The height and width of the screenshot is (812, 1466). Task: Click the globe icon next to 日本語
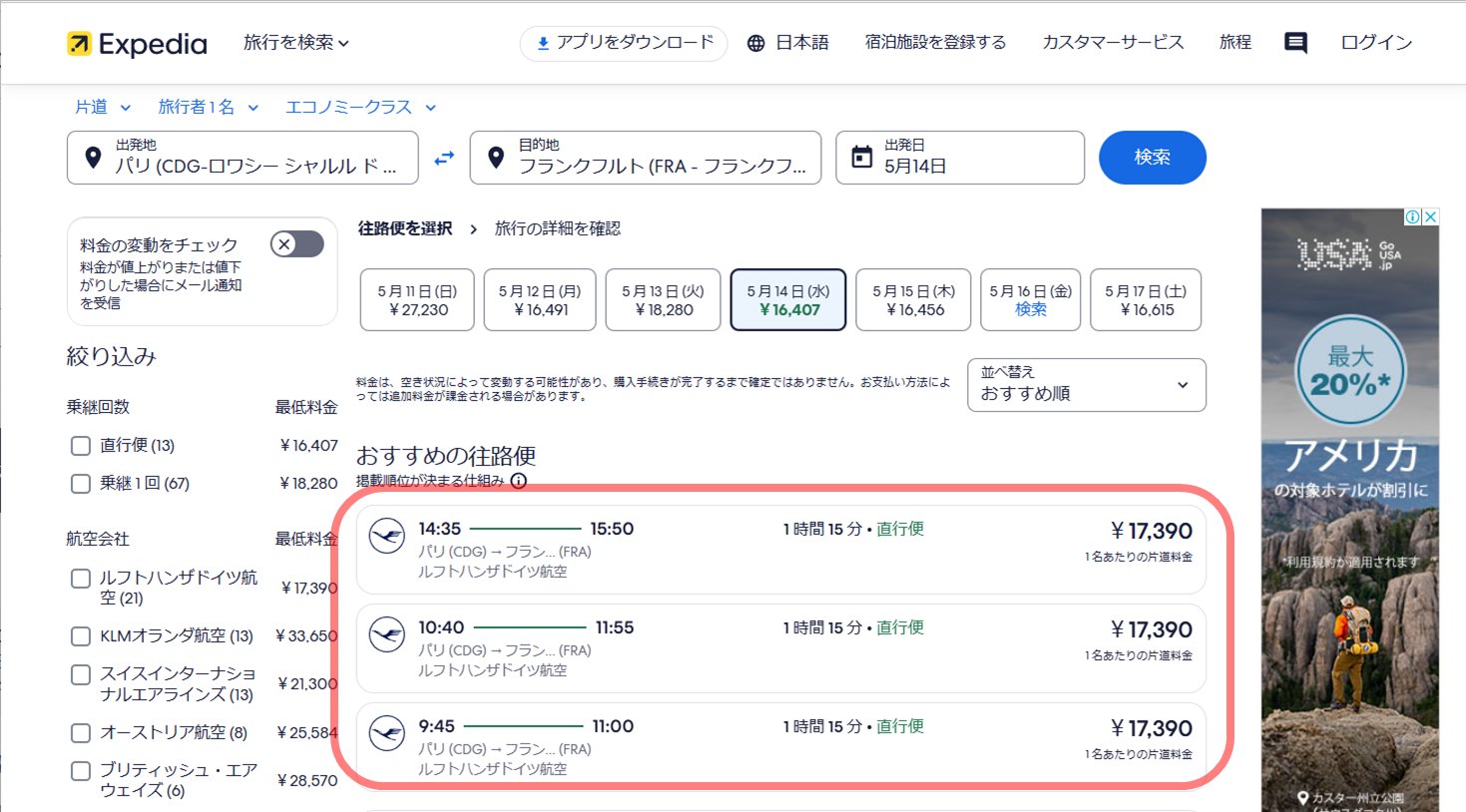coord(756,43)
